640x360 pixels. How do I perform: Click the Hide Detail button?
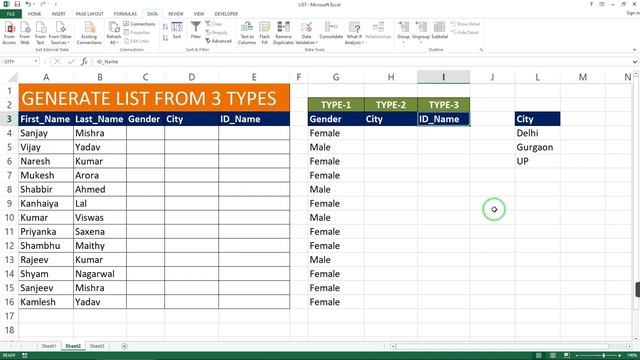point(464,32)
